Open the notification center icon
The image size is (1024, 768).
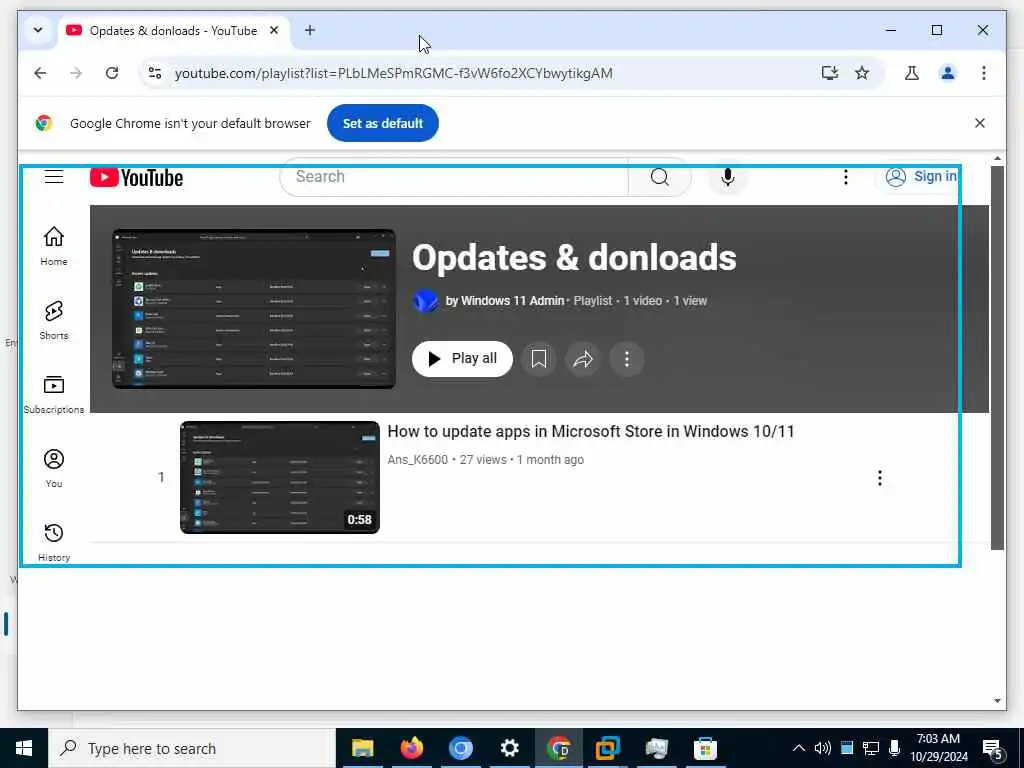click(x=993, y=749)
